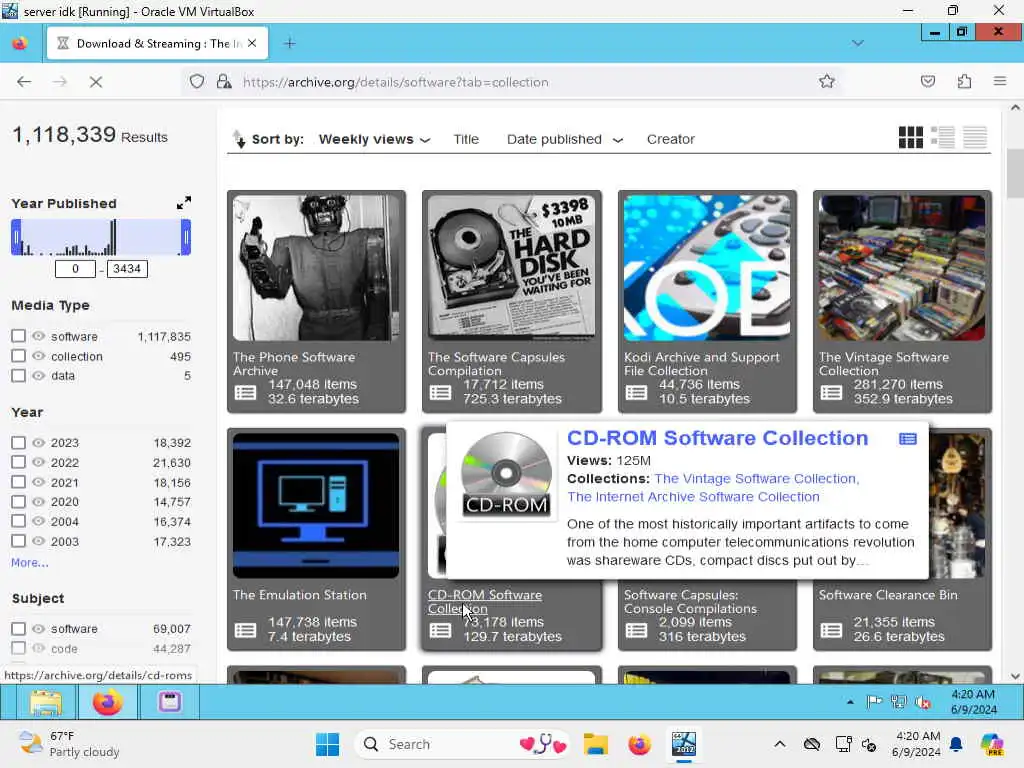Sort results by Creator
Viewport: 1024px width, 768px height.
(671, 139)
